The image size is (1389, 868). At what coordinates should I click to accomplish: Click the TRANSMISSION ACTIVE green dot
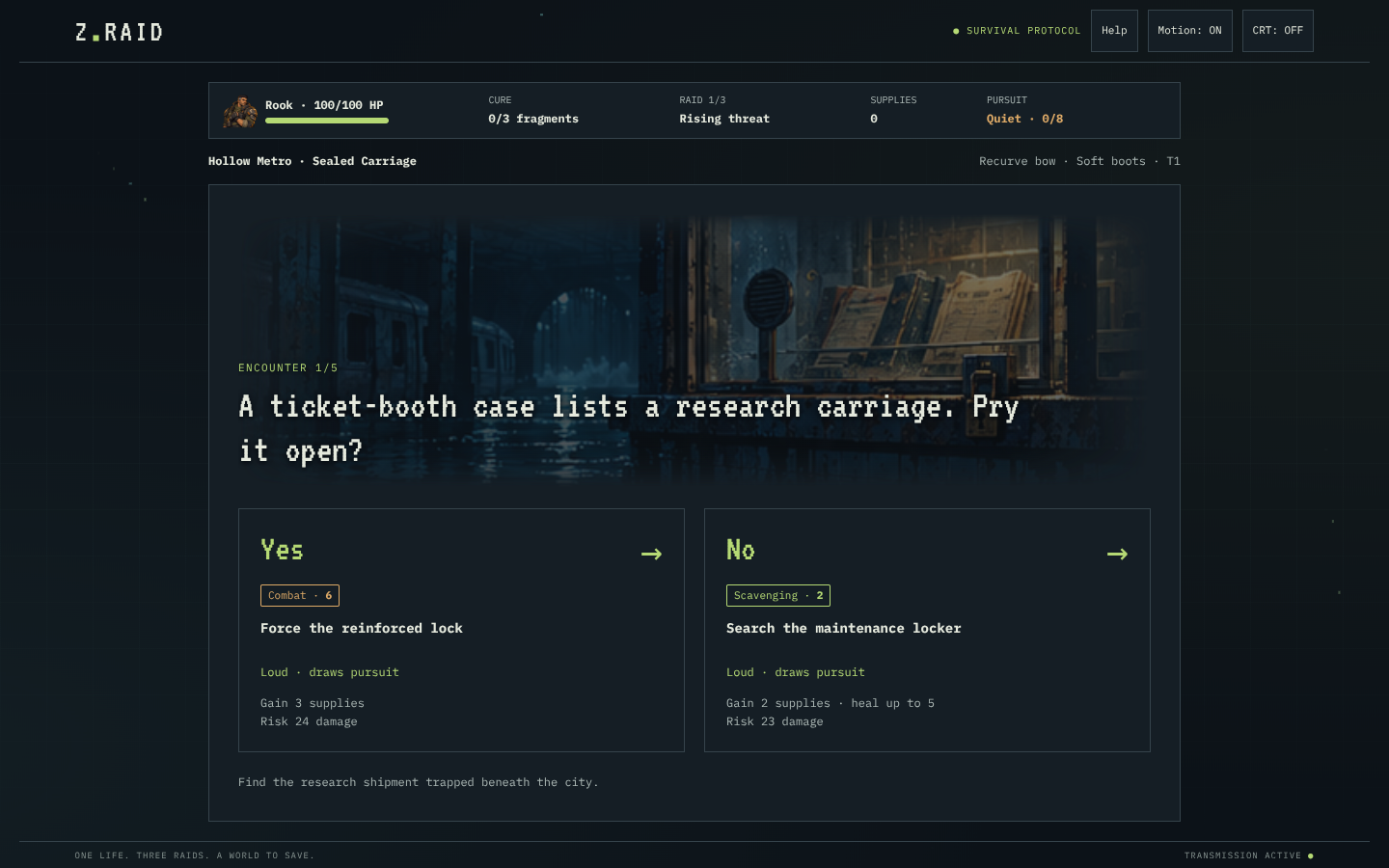click(1310, 855)
